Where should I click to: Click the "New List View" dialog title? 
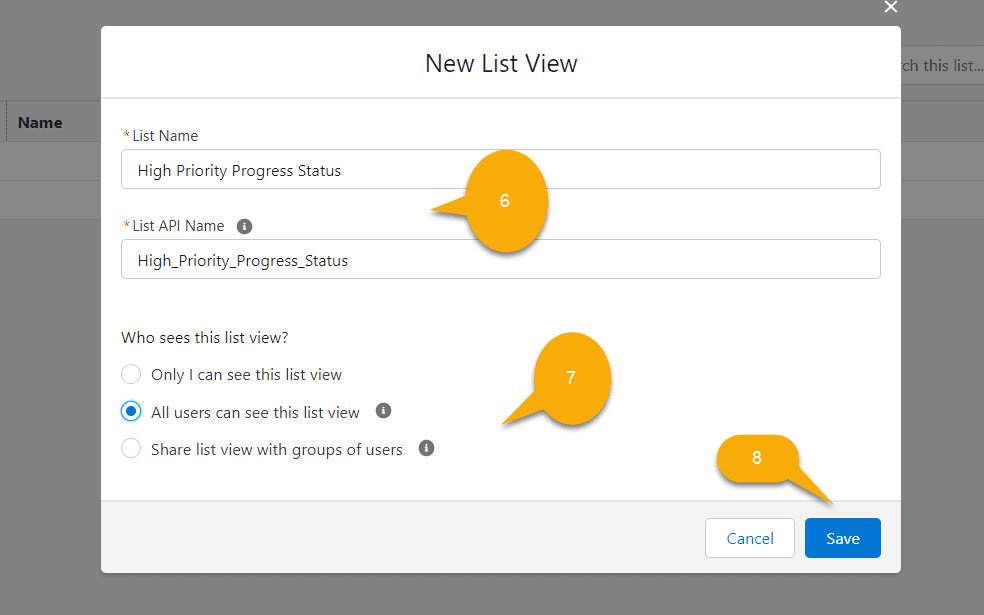[x=500, y=63]
